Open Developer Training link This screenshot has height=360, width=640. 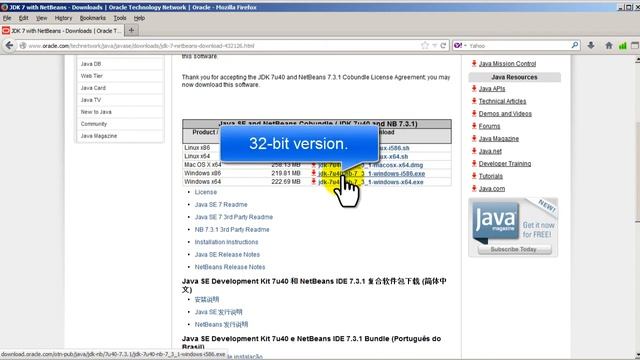point(504,164)
